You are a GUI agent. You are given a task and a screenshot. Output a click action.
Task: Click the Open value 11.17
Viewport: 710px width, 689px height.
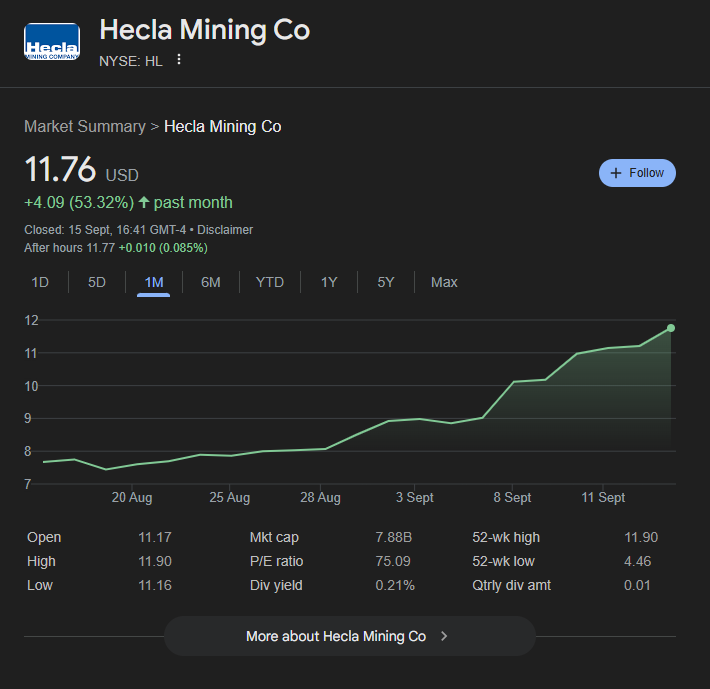[155, 537]
